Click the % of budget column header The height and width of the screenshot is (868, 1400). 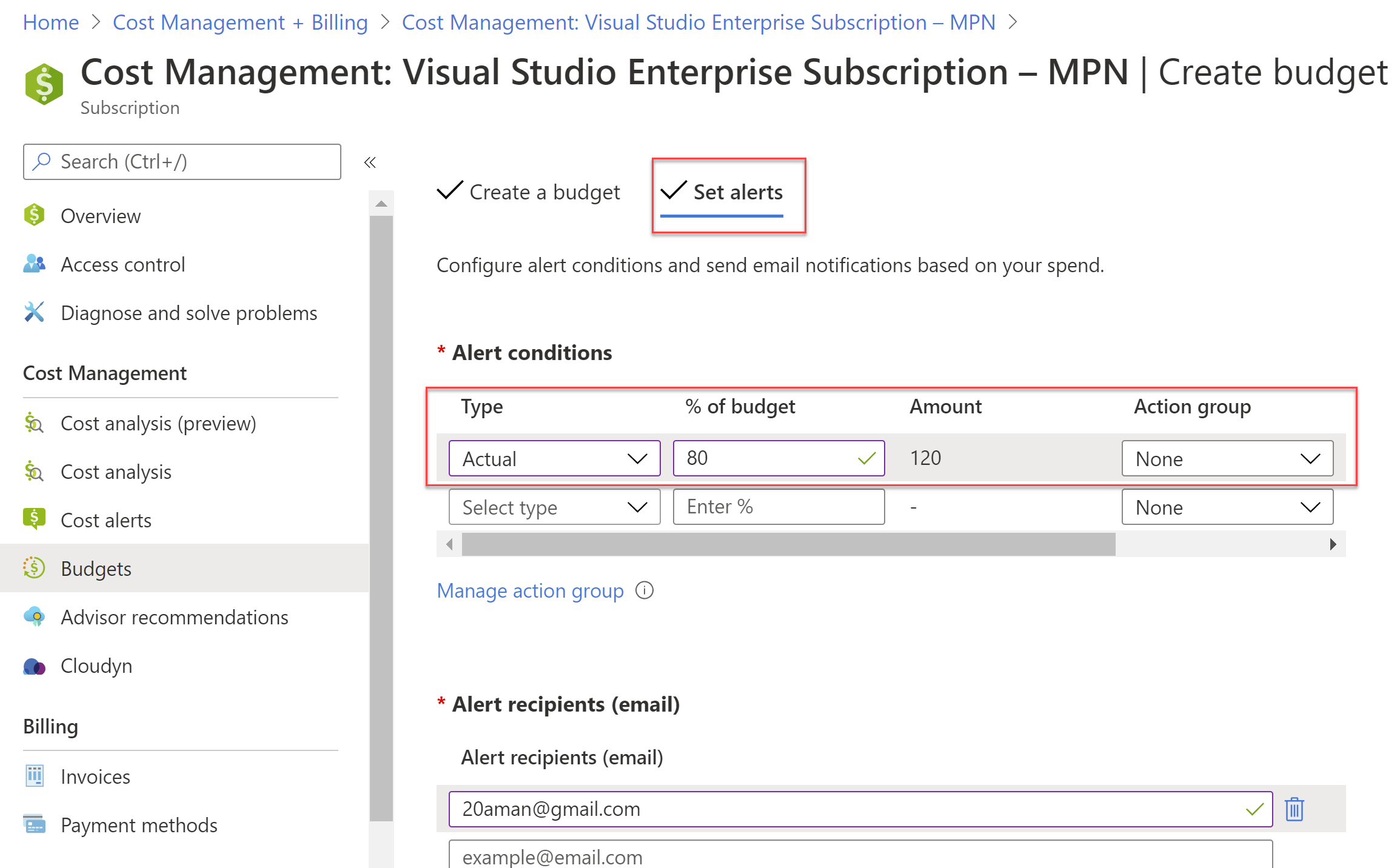tap(740, 406)
